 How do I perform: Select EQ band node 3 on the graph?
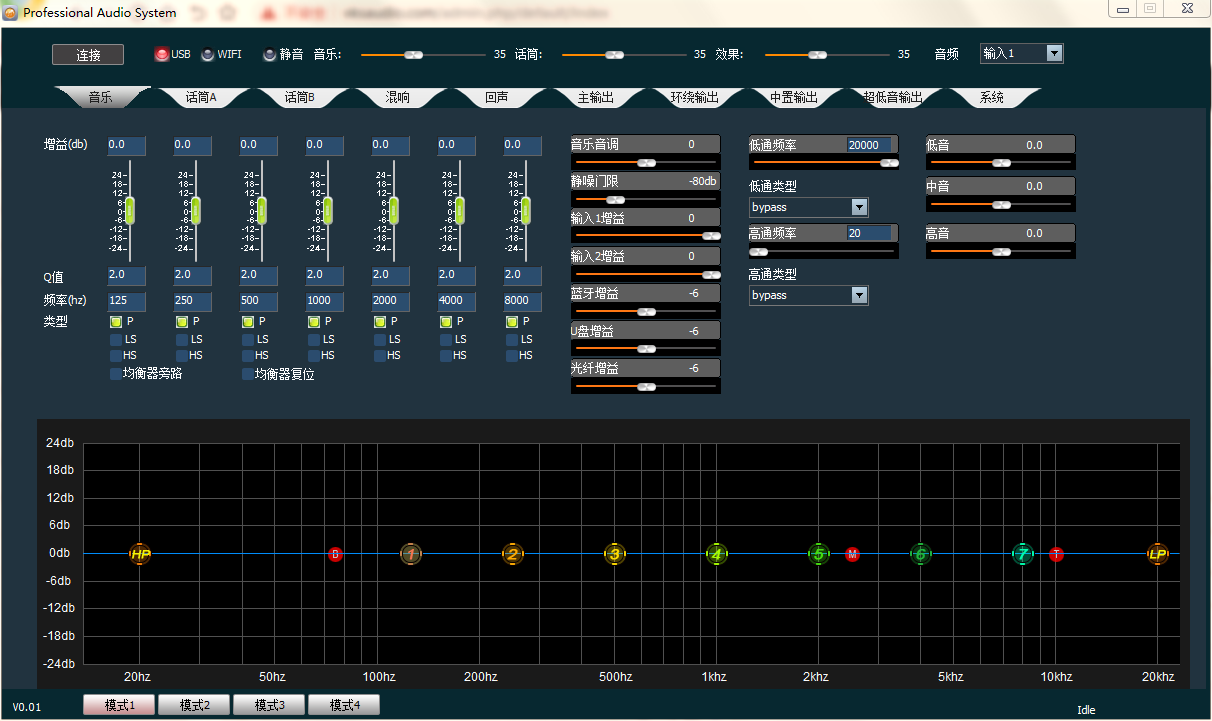pos(615,554)
